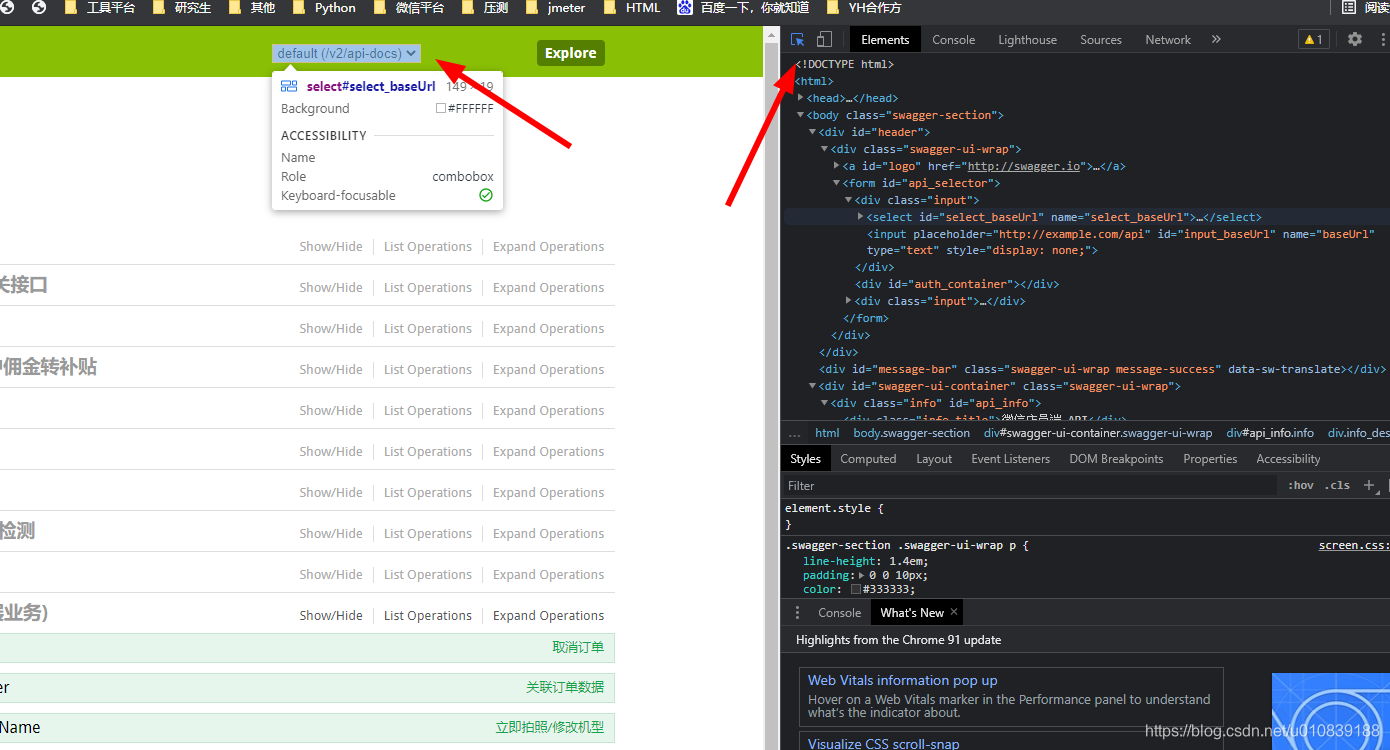
Task: Open the YH合作方 bookmark folder
Action: pos(862,8)
